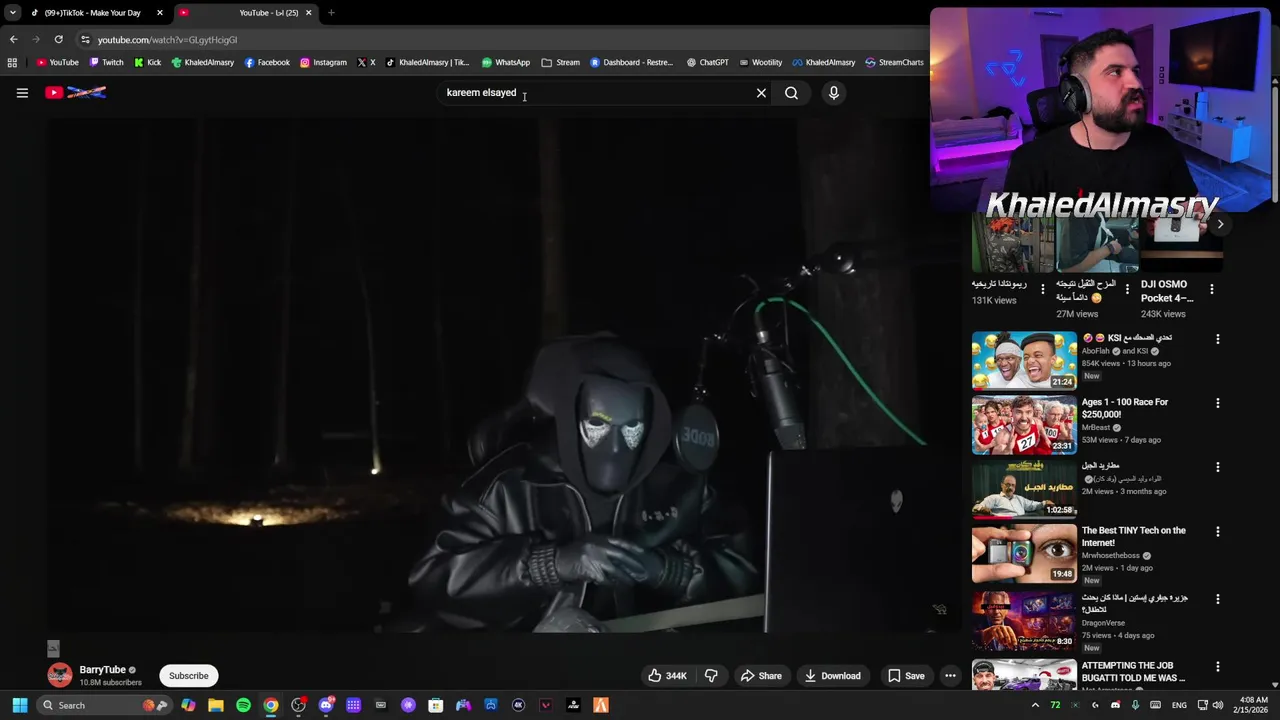This screenshot has width=1280, height=720.
Task: Open Discord from the taskbar
Action: tap(326, 705)
